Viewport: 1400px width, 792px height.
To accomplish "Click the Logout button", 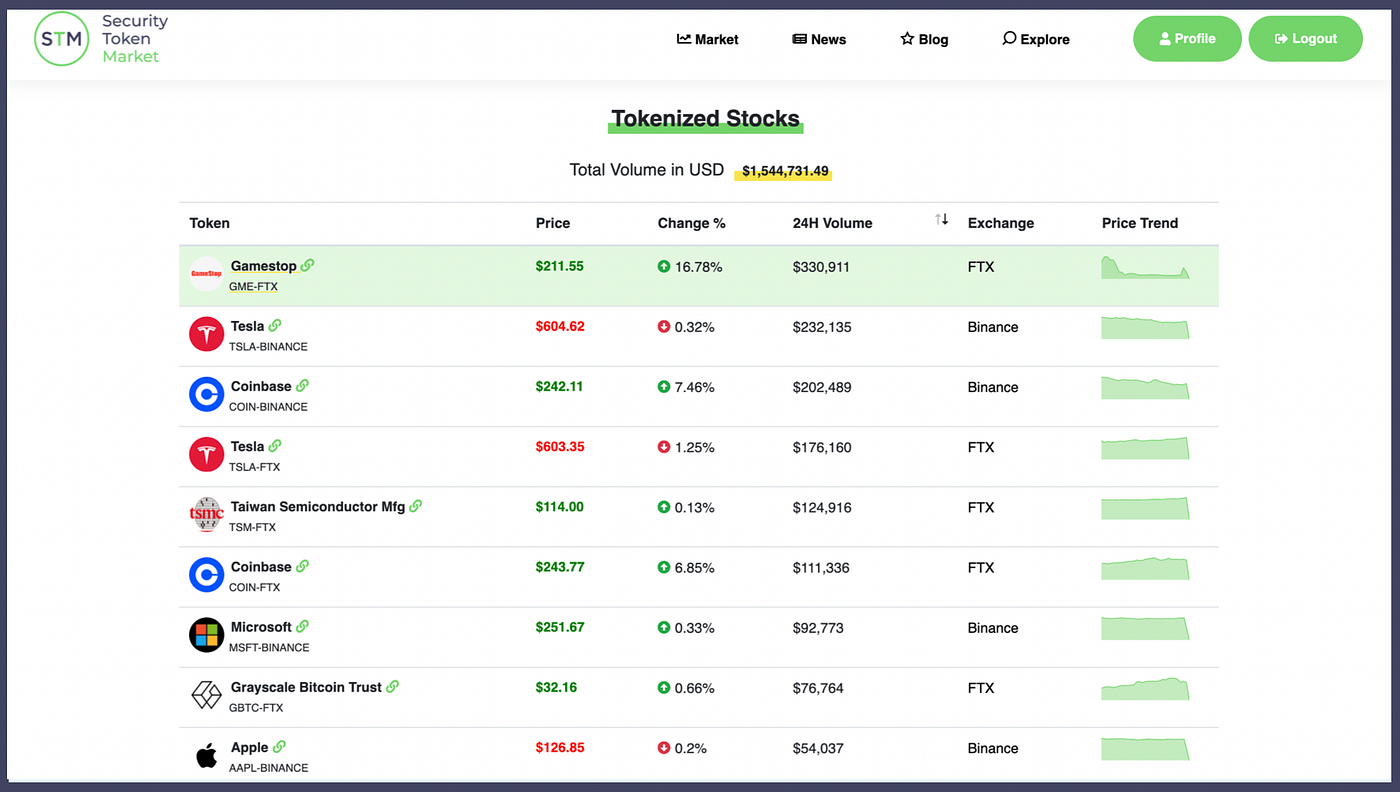I will pos(1306,39).
